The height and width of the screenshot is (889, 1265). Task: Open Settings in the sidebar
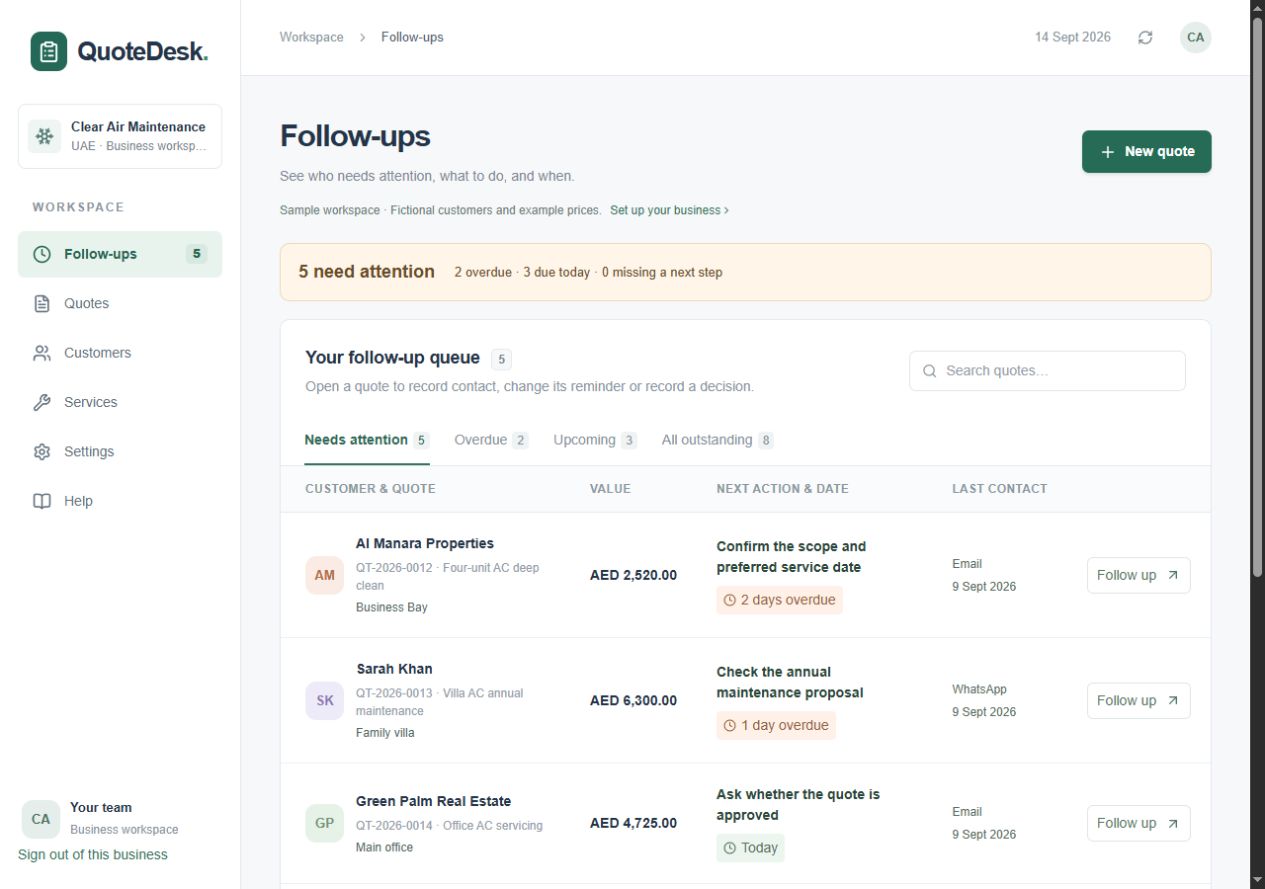point(120,452)
